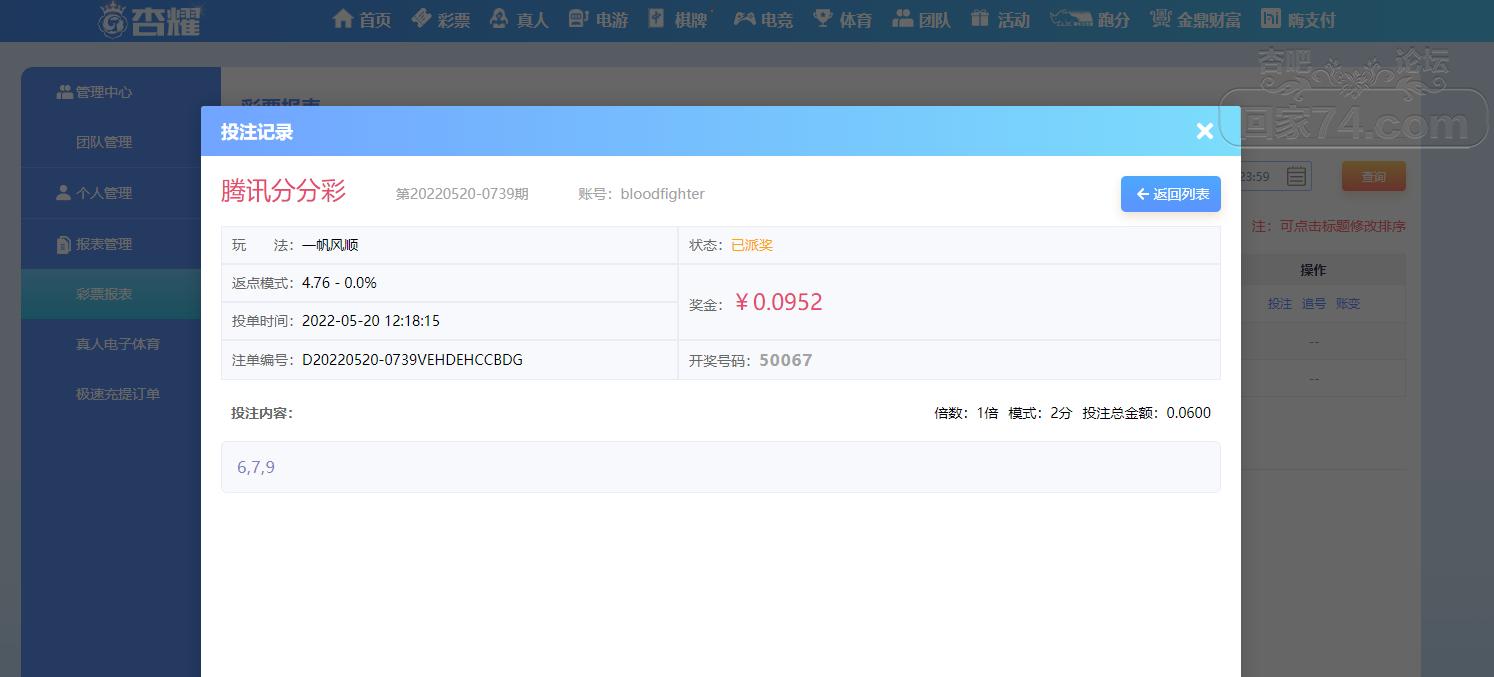Click the 腾讯分分彩 game title
The height and width of the screenshot is (677, 1494).
pos(283,191)
